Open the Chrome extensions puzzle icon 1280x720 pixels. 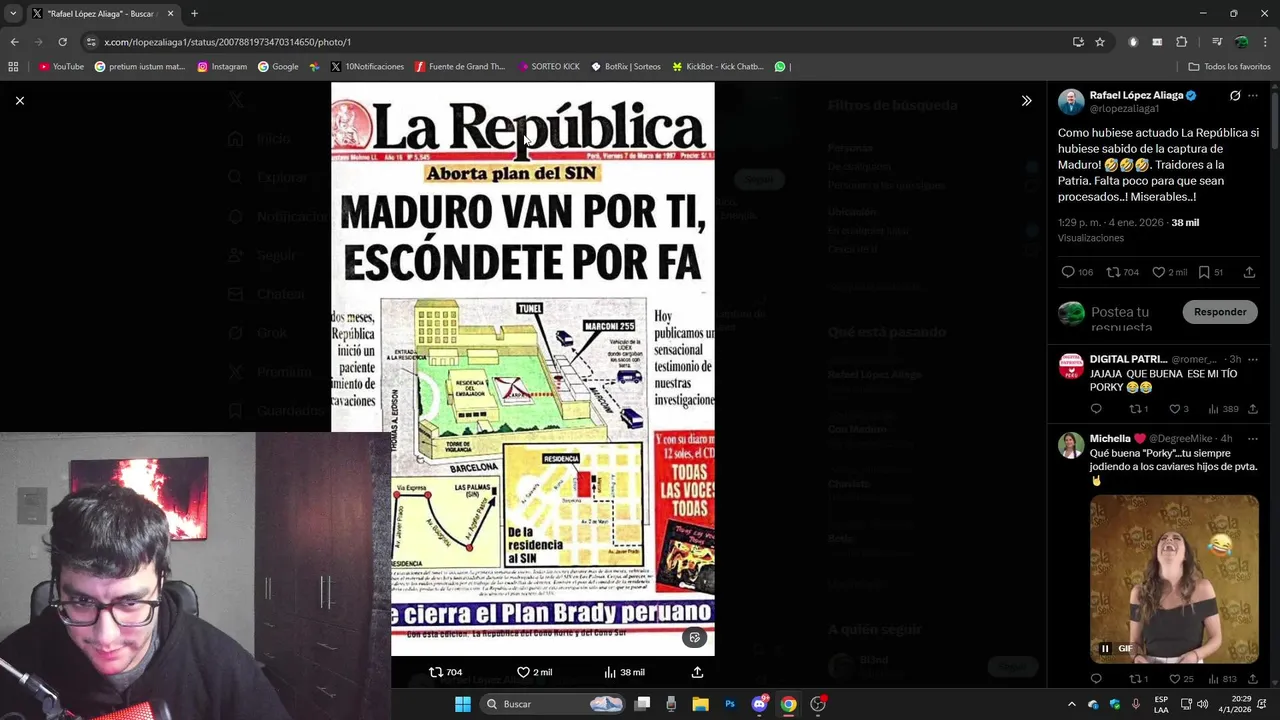1182,42
